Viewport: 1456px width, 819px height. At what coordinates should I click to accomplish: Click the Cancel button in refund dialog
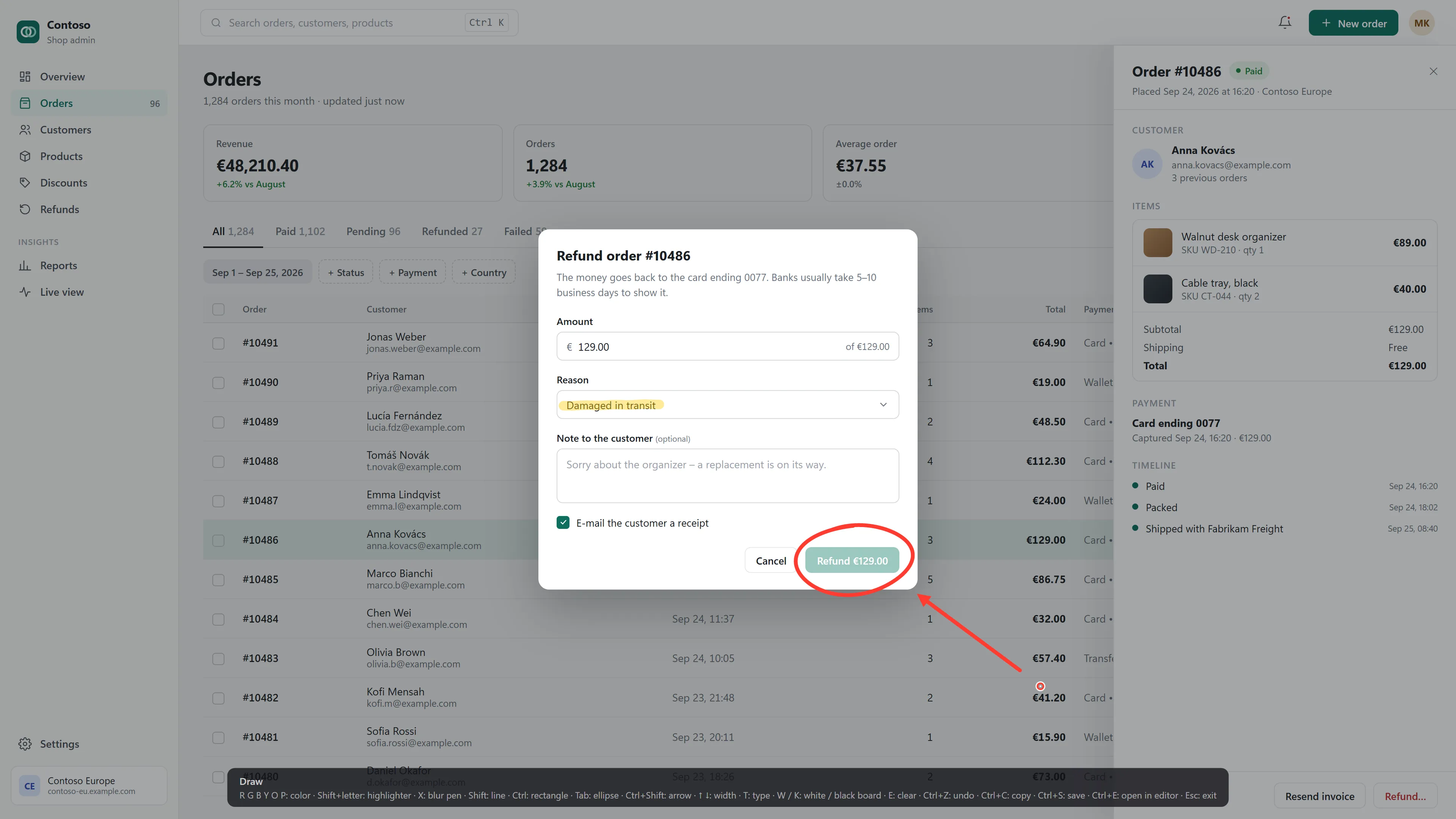(771, 560)
